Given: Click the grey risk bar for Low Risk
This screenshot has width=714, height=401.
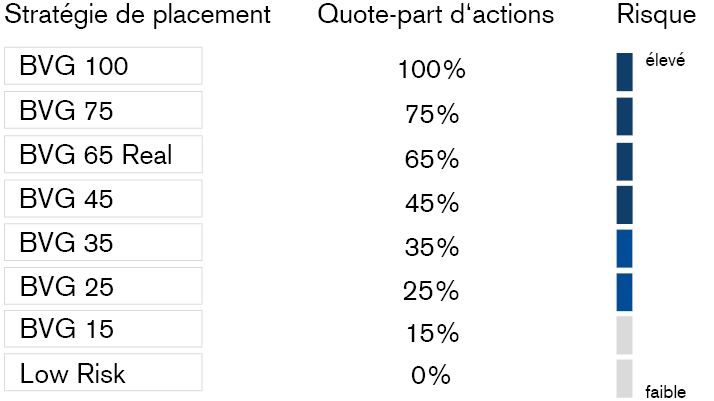Looking at the screenshot, I should [625, 377].
